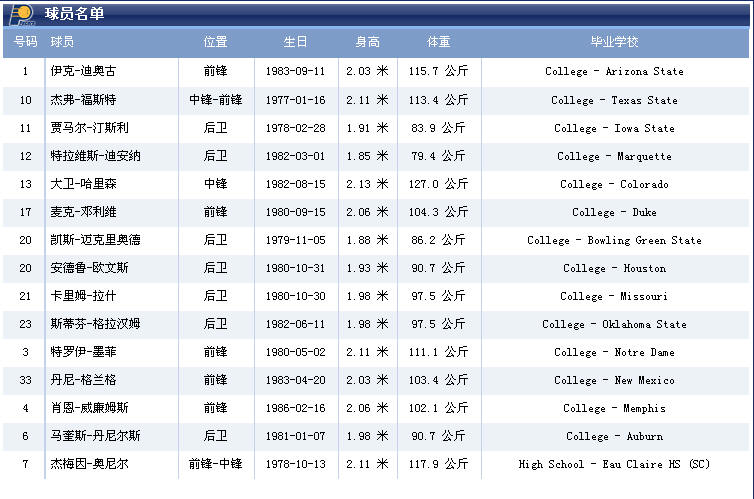Click weight 115.7 公斤
The height and width of the screenshot is (499, 754).
coord(439,71)
